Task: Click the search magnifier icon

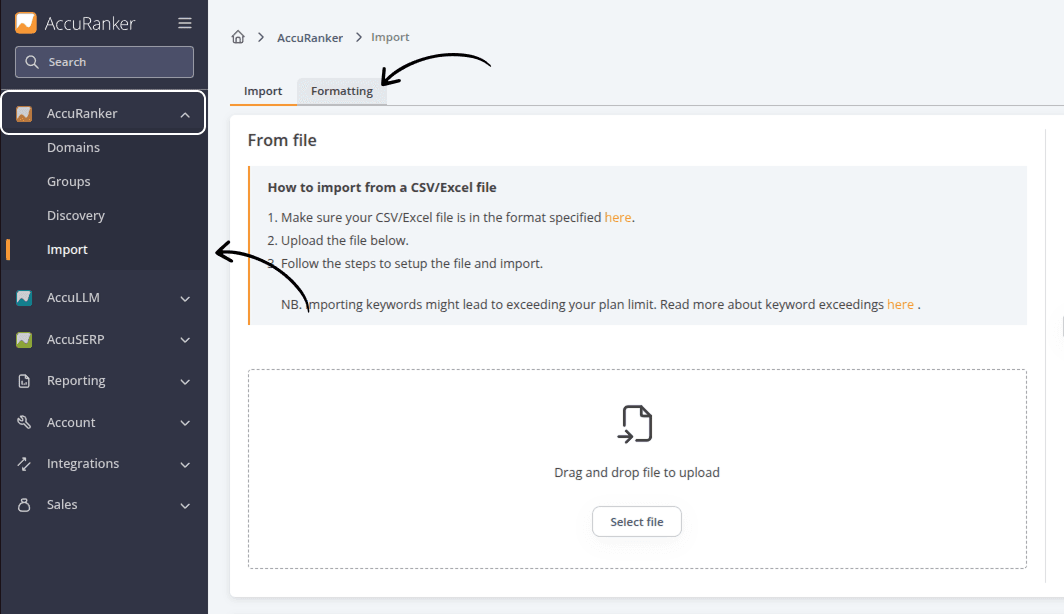Action: pyautogui.click(x=32, y=62)
